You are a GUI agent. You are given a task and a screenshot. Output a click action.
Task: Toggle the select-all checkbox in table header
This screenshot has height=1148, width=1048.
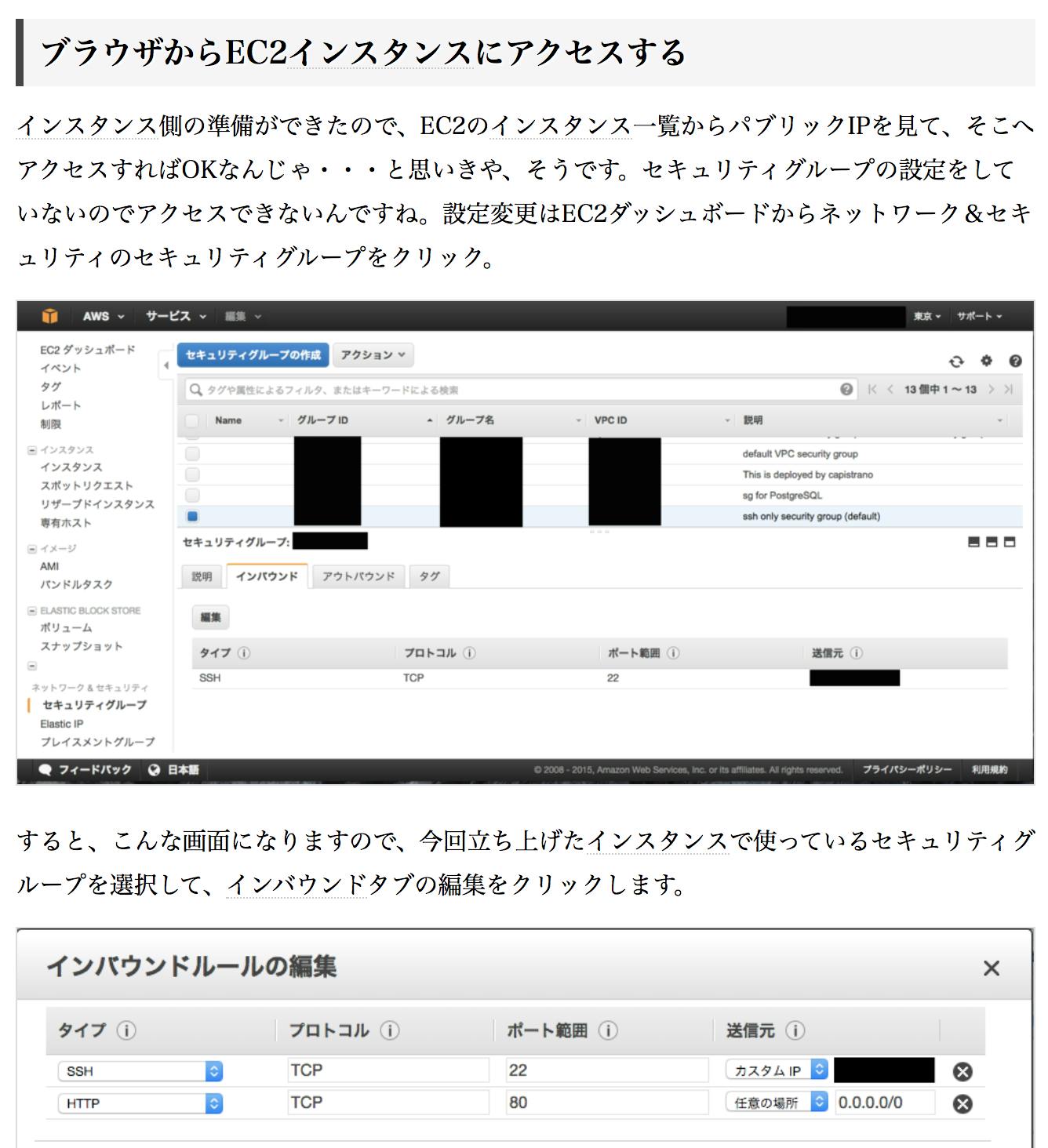click(192, 420)
